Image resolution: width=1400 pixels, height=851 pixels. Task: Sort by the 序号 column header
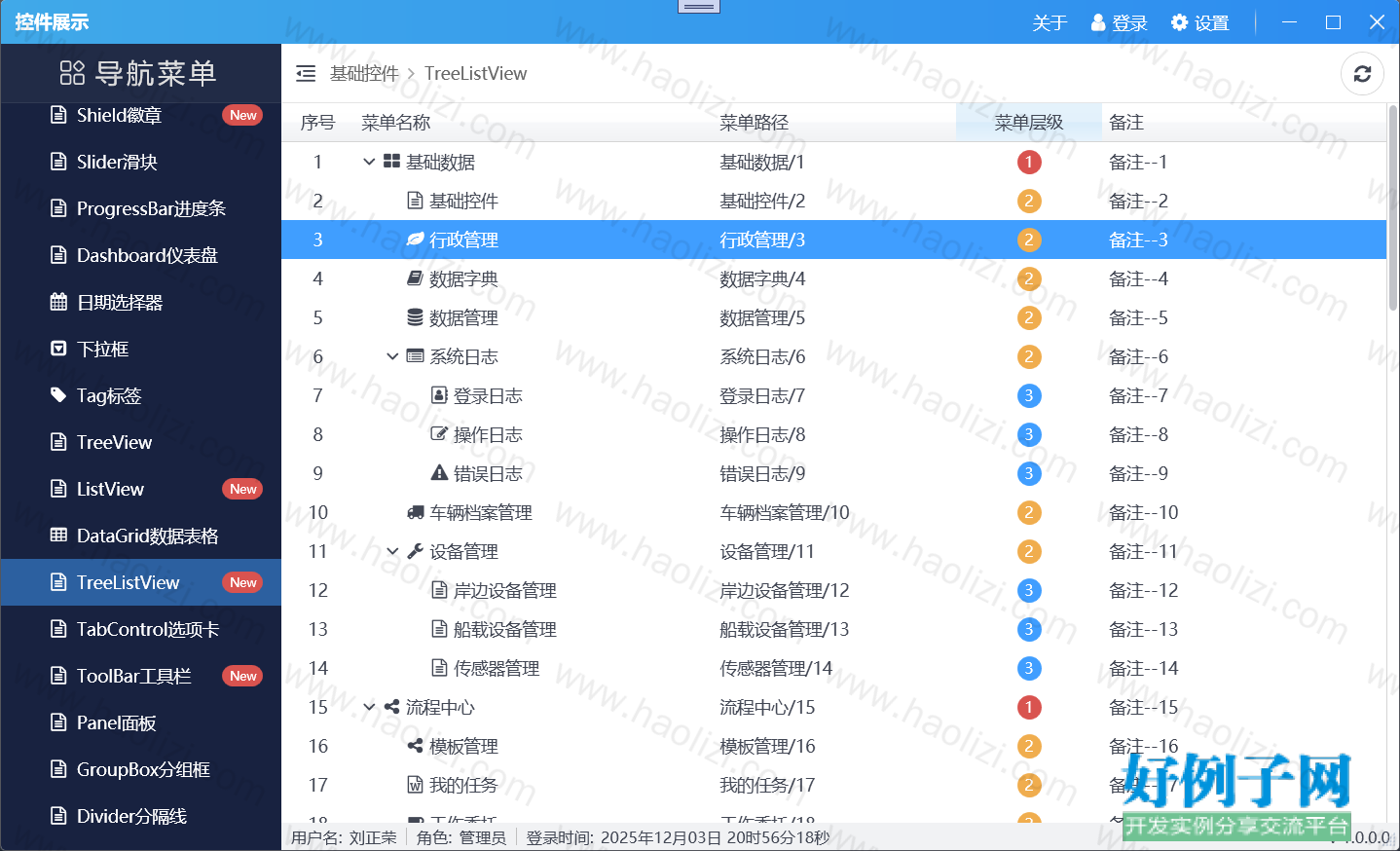click(x=317, y=123)
